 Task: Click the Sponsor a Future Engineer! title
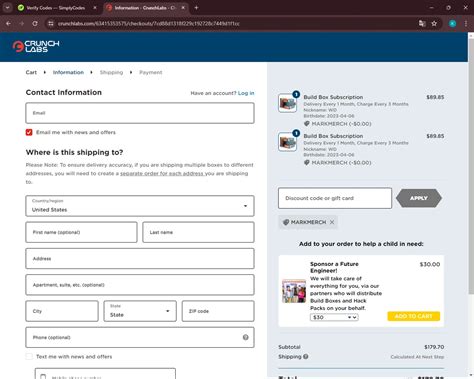point(334,267)
